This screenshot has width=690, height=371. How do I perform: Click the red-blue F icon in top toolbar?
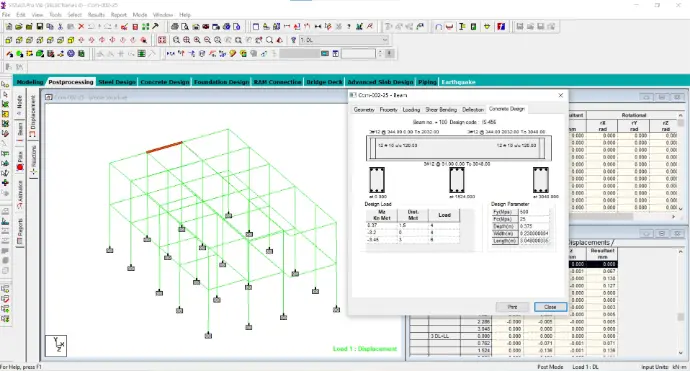(501, 27)
